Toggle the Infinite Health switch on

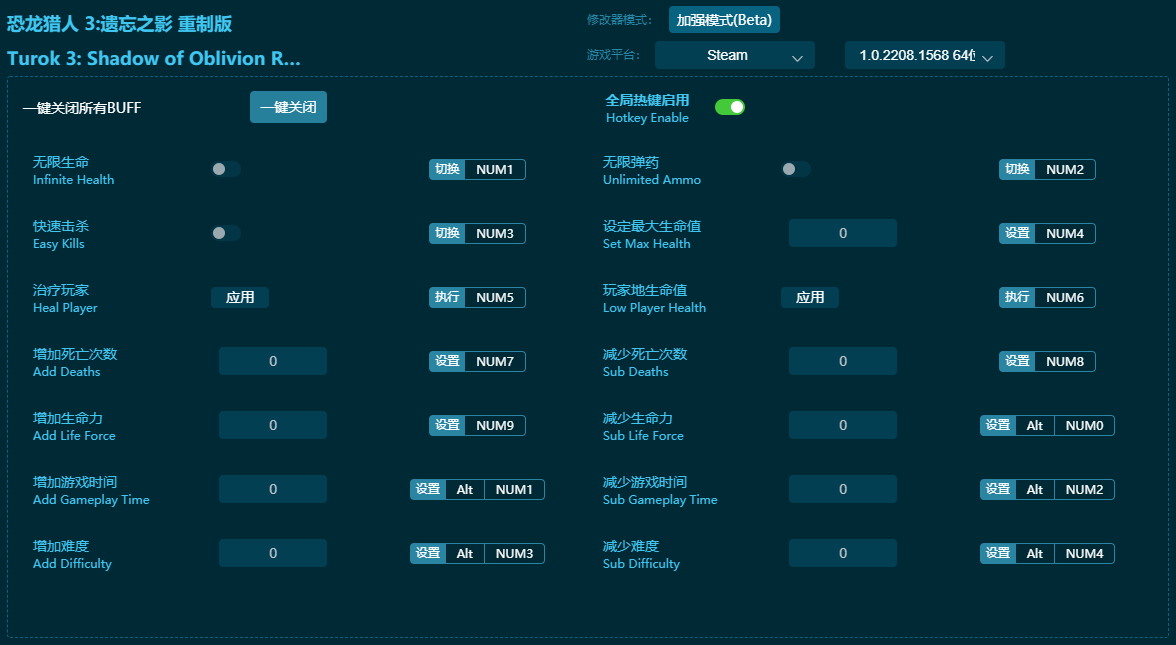(225, 168)
